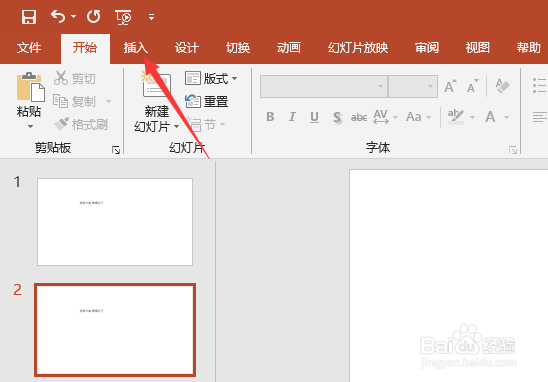Expand the 粘贴 paste options arrow
The image size is (548, 382).
click(x=30, y=127)
